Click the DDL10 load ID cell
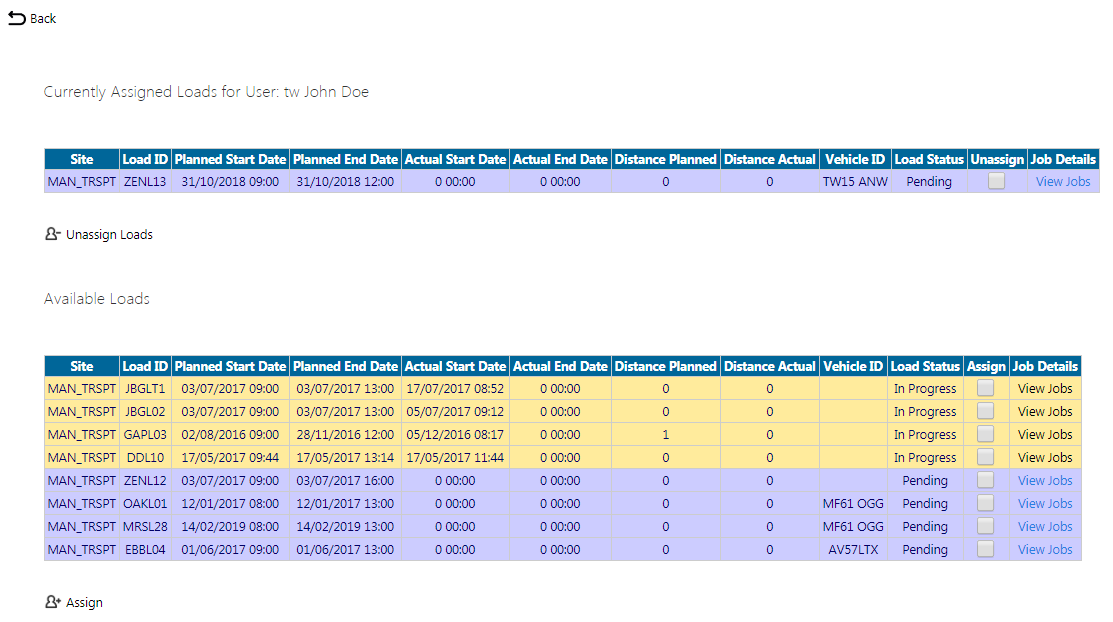The image size is (1113, 622). 145,458
